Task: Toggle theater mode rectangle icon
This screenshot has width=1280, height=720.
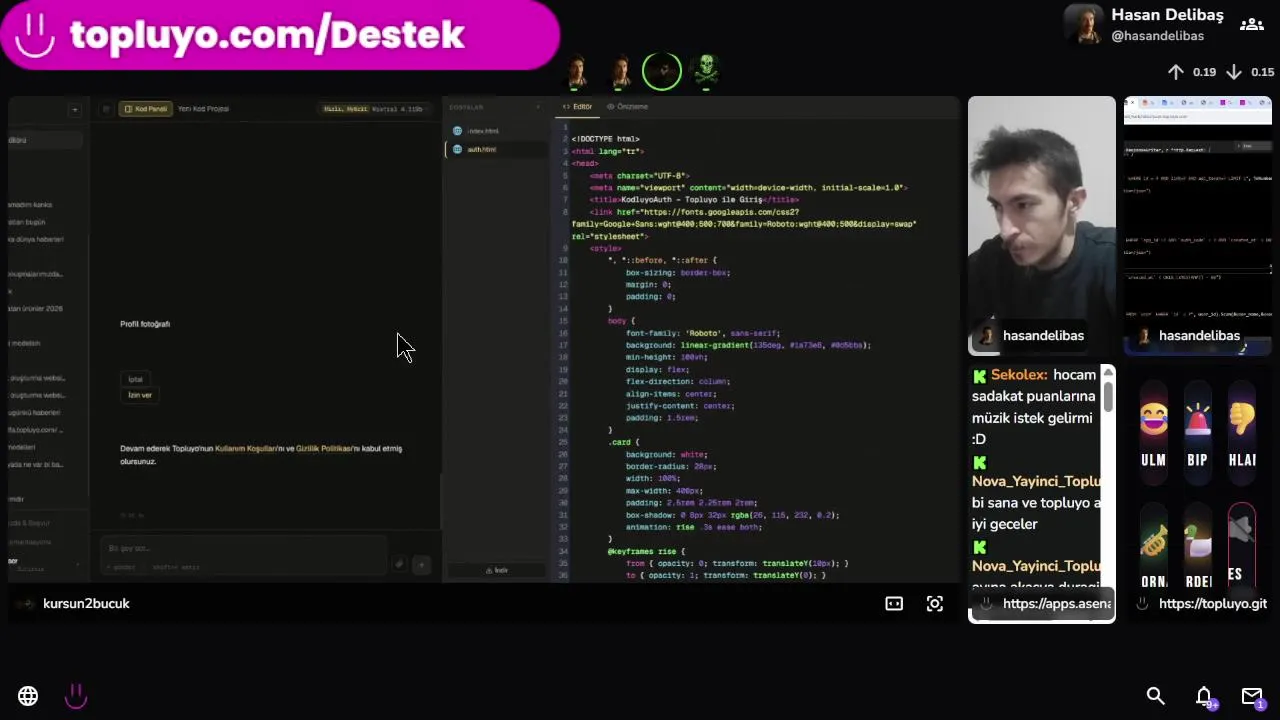Action: click(894, 604)
